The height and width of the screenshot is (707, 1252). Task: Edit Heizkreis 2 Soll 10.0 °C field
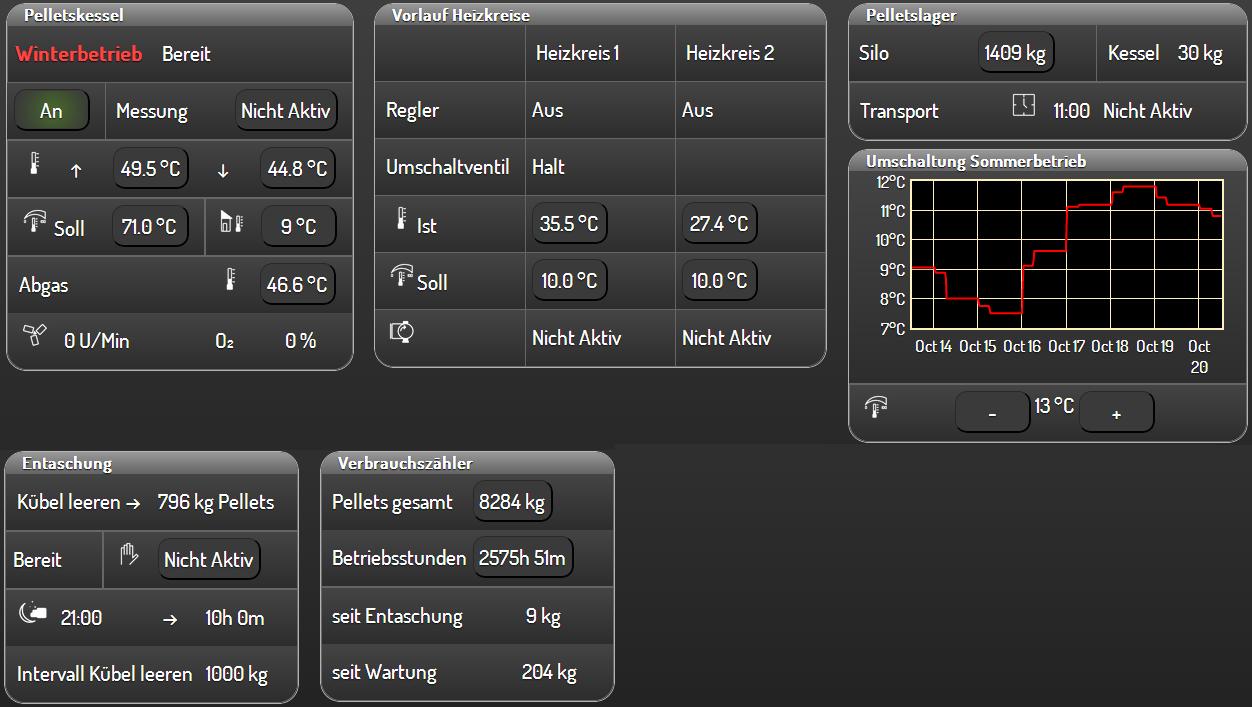click(x=719, y=281)
